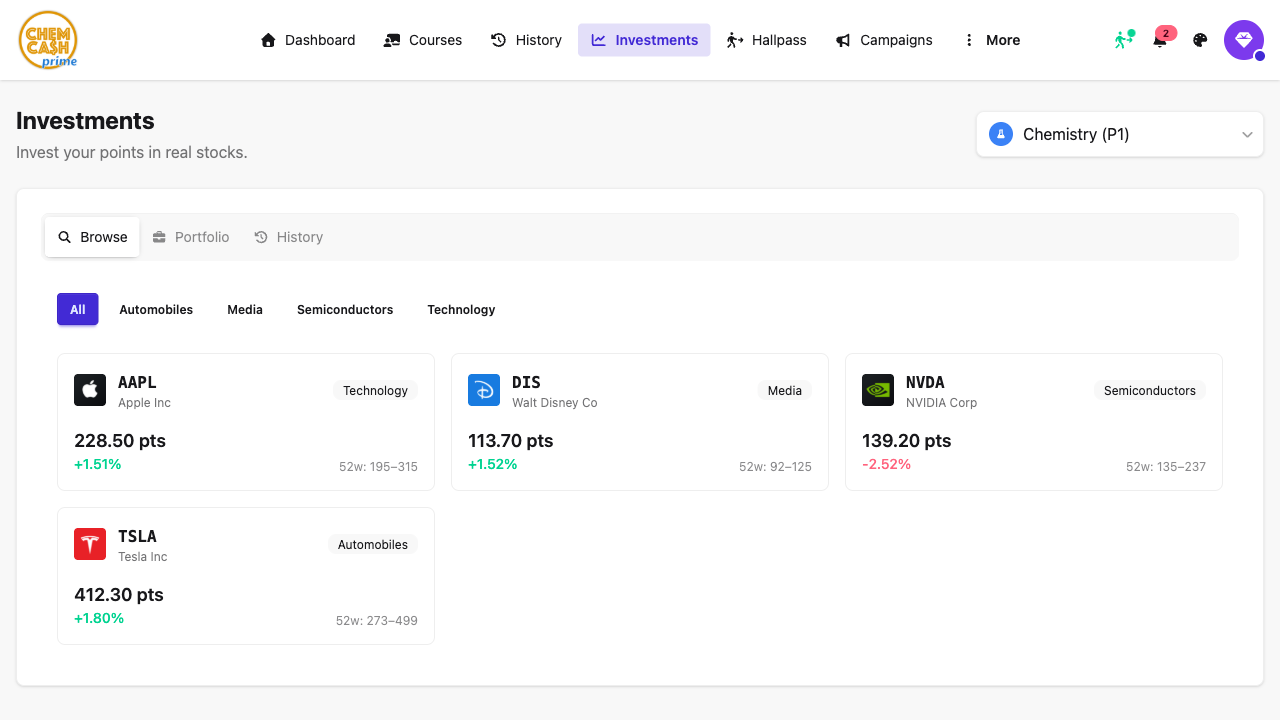This screenshot has width=1280, height=720.
Task: Click the Disney logo on DIS card
Action: point(484,390)
